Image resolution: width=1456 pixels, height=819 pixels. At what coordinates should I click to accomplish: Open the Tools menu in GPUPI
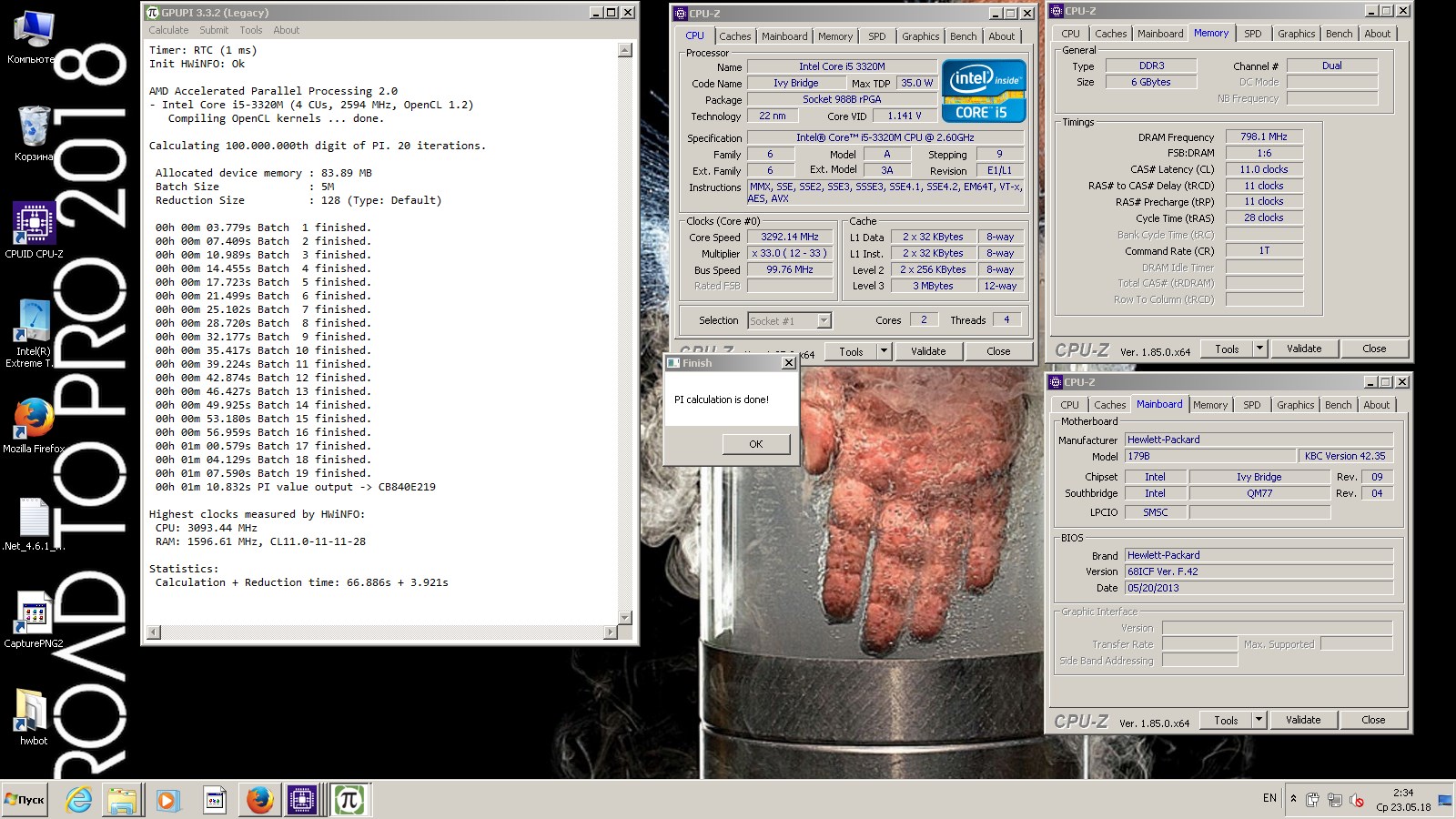(x=251, y=30)
